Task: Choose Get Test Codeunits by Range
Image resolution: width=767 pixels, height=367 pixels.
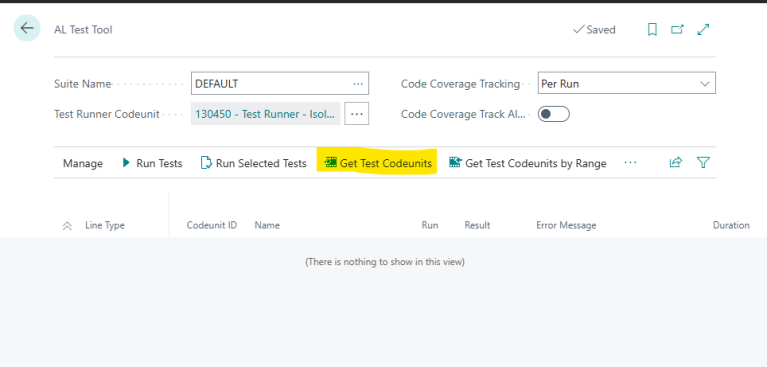Action: (x=528, y=163)
